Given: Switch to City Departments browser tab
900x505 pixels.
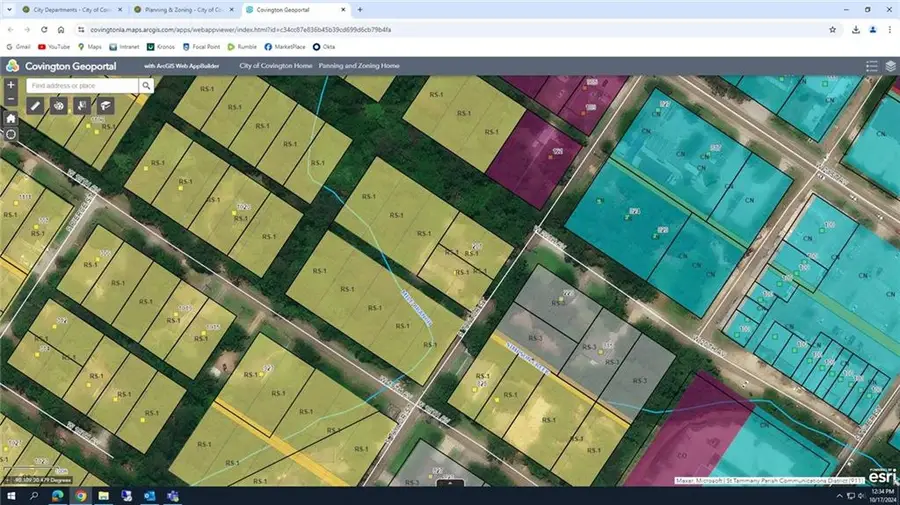Looking at the screenshot, I should [x=70, y=9].
